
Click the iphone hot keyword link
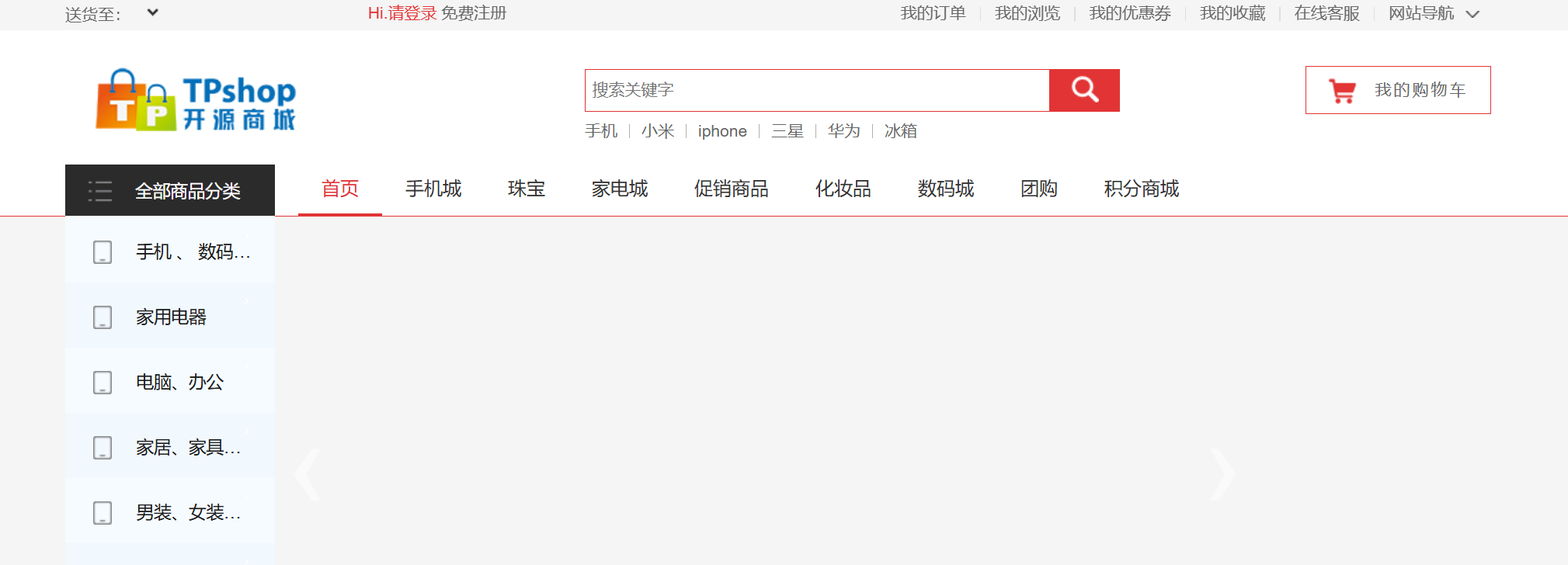point(722,131)
